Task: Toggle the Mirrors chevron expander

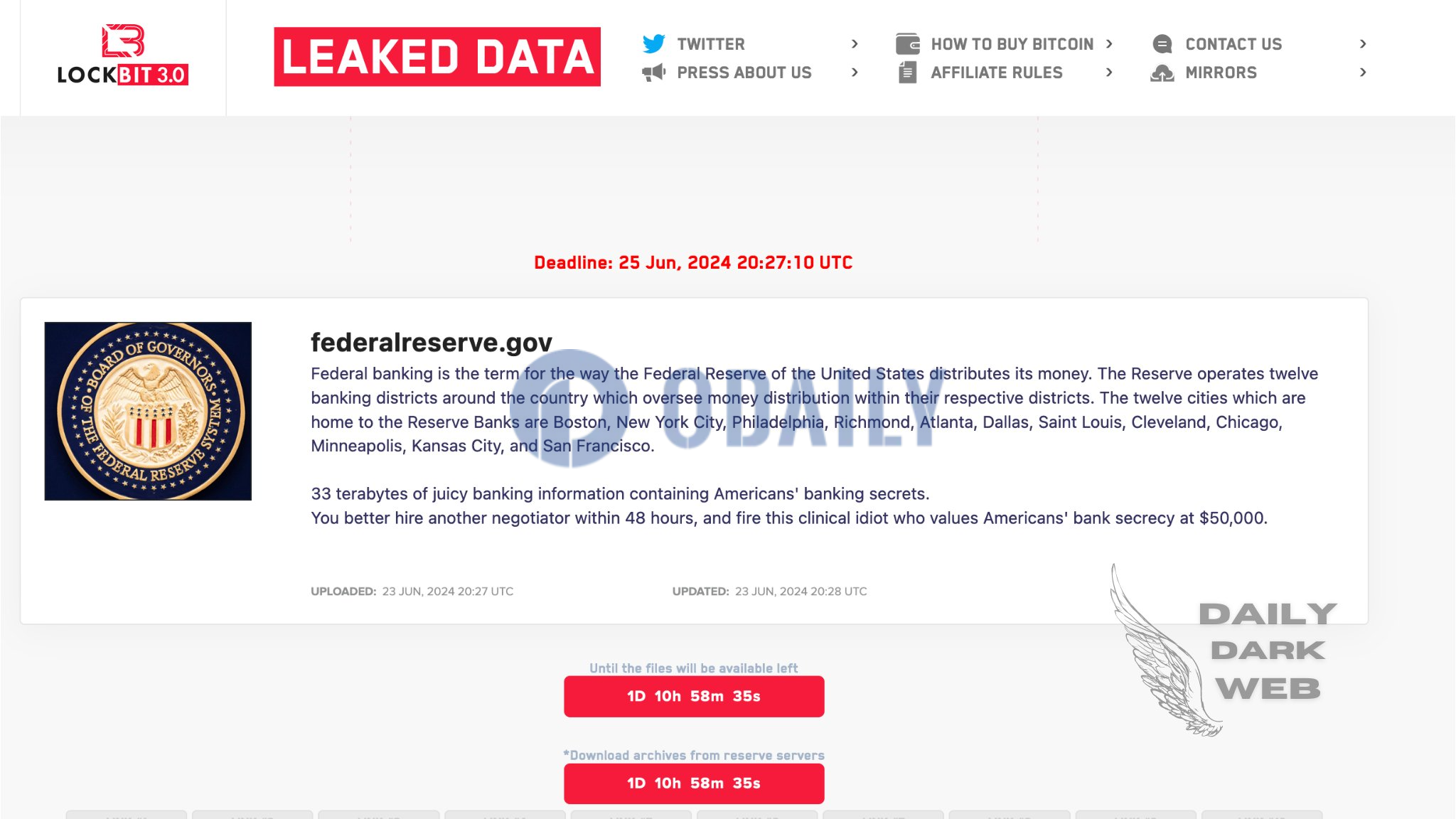Action: (1362, 72)
